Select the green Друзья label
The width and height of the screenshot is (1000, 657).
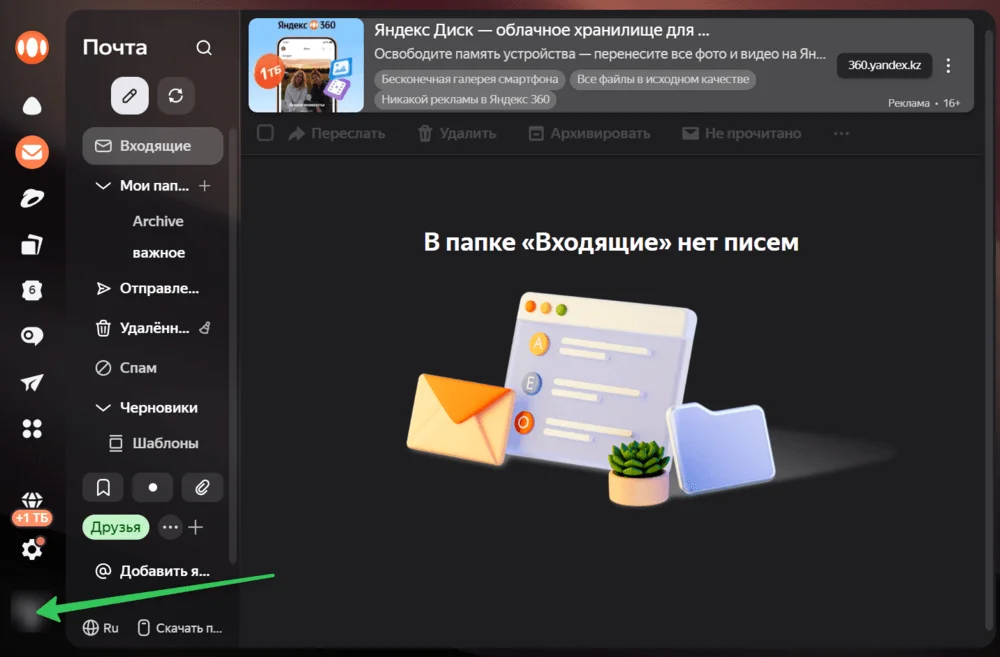(x=115, y=528)
